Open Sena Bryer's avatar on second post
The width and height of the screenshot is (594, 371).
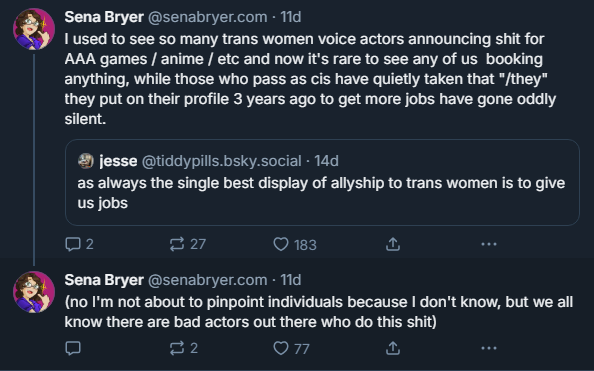(x=34, y=292)
